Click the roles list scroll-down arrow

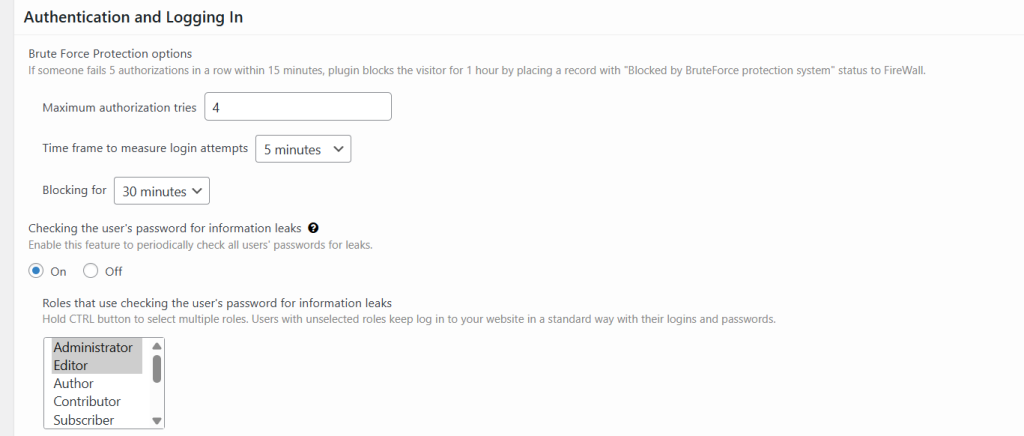156,421
